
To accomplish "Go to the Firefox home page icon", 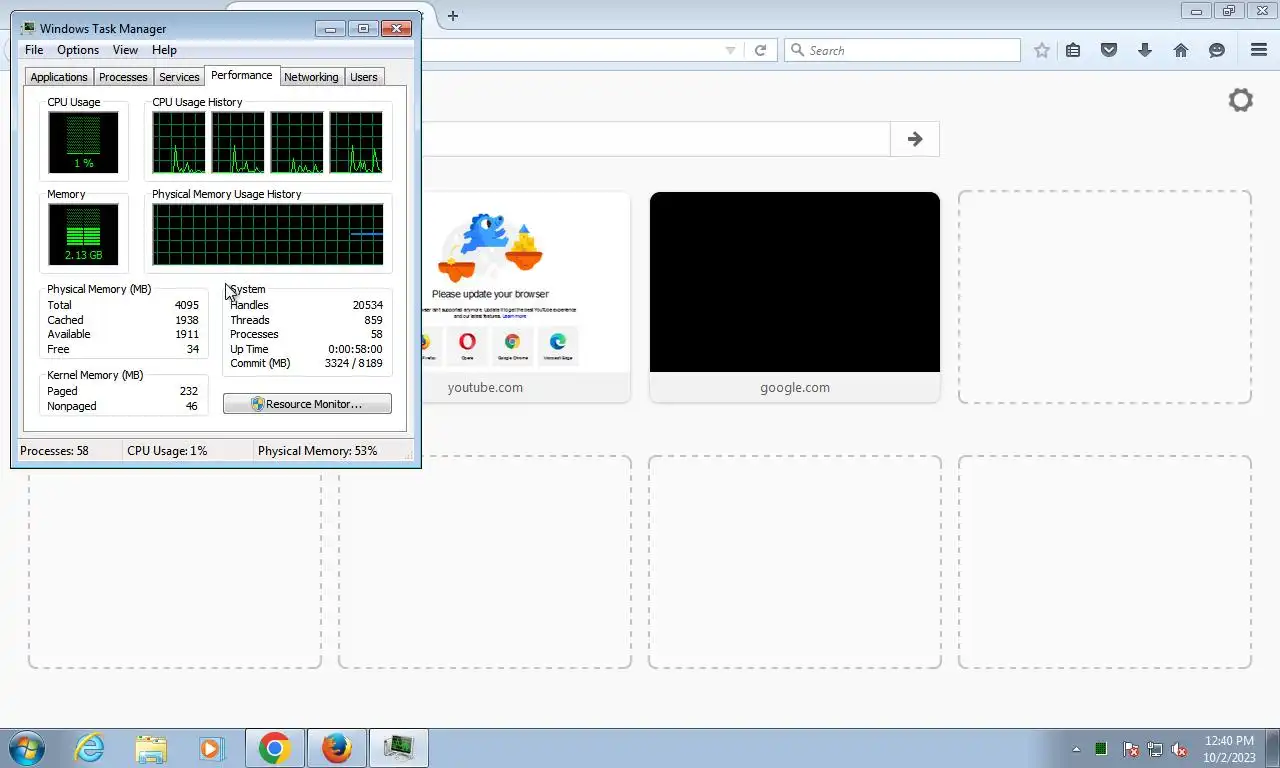I will pos(1181,50).
